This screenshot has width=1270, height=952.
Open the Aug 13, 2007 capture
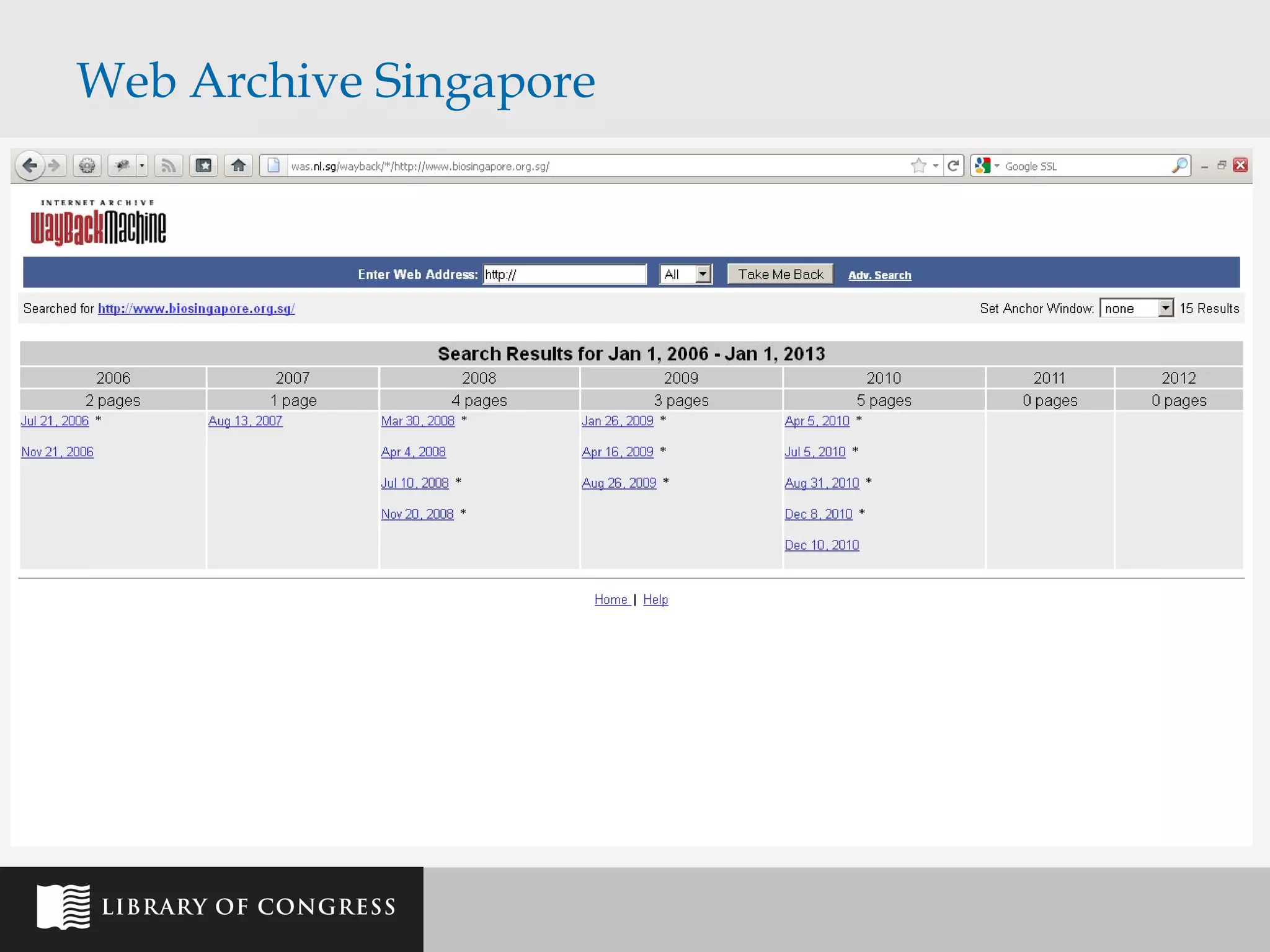click(x=245, y=421)
